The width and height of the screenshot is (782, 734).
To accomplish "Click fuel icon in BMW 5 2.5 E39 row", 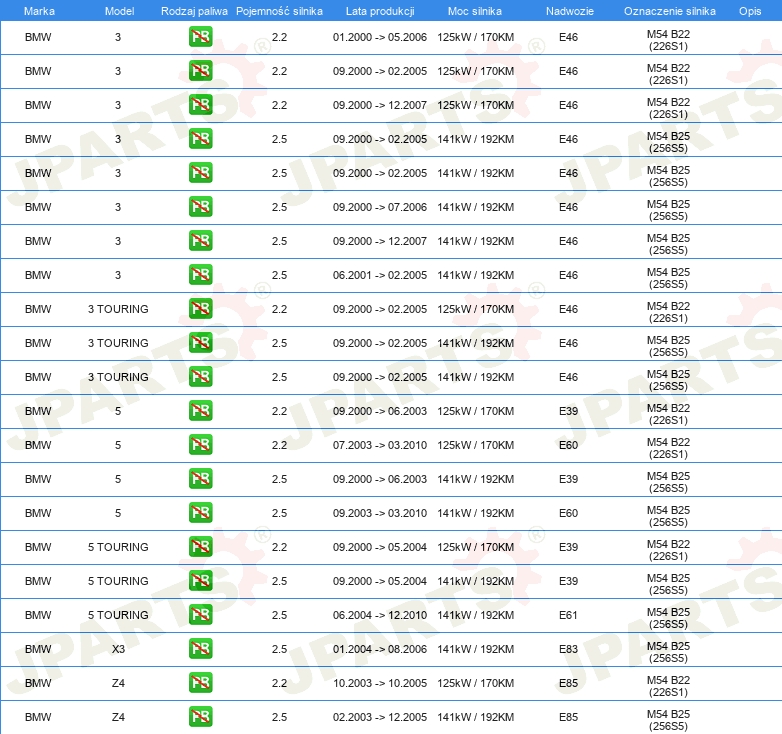I will pyautogui.click(x=200, y=479).
